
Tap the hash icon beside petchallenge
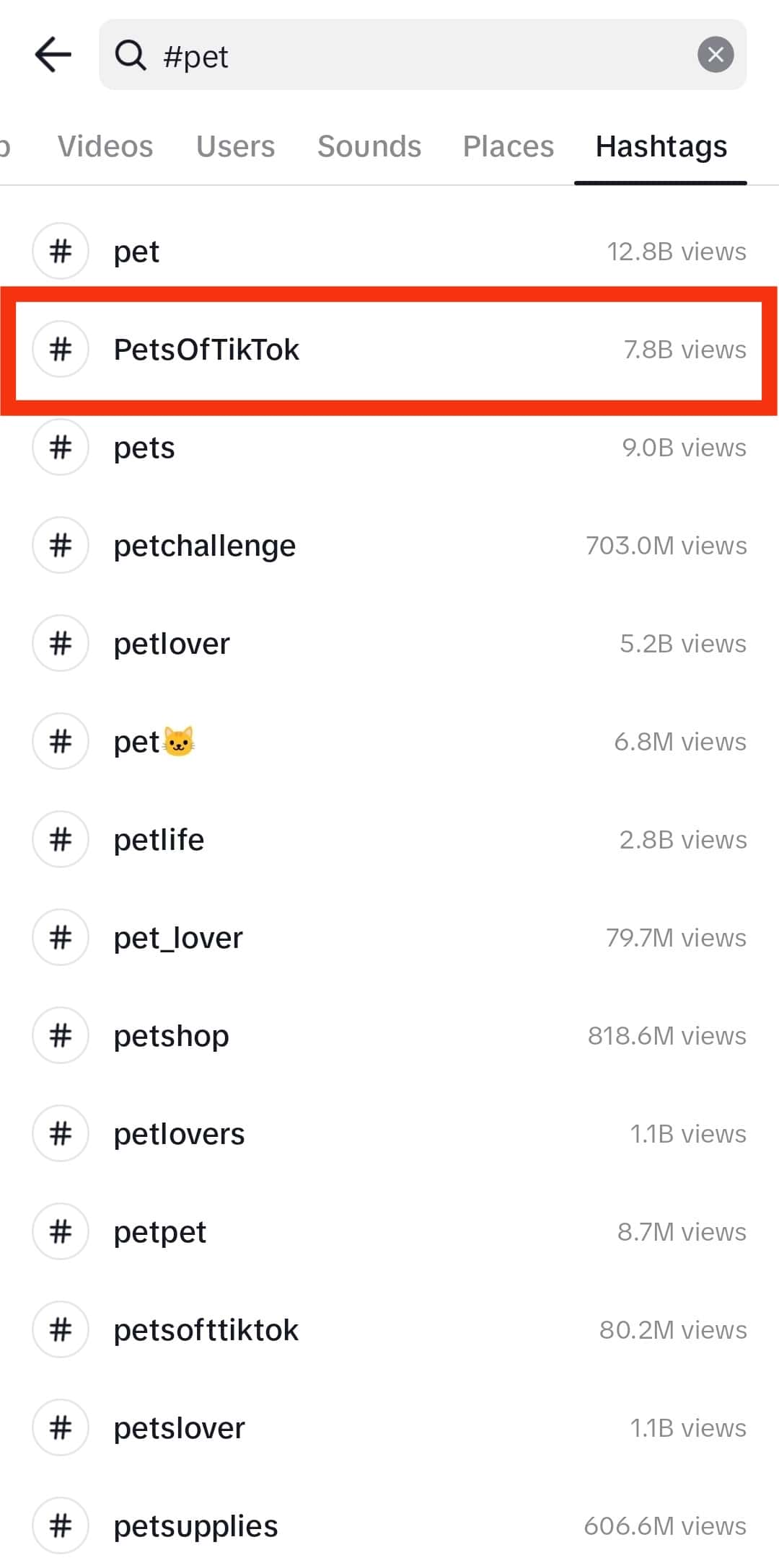tap(61, 546)
